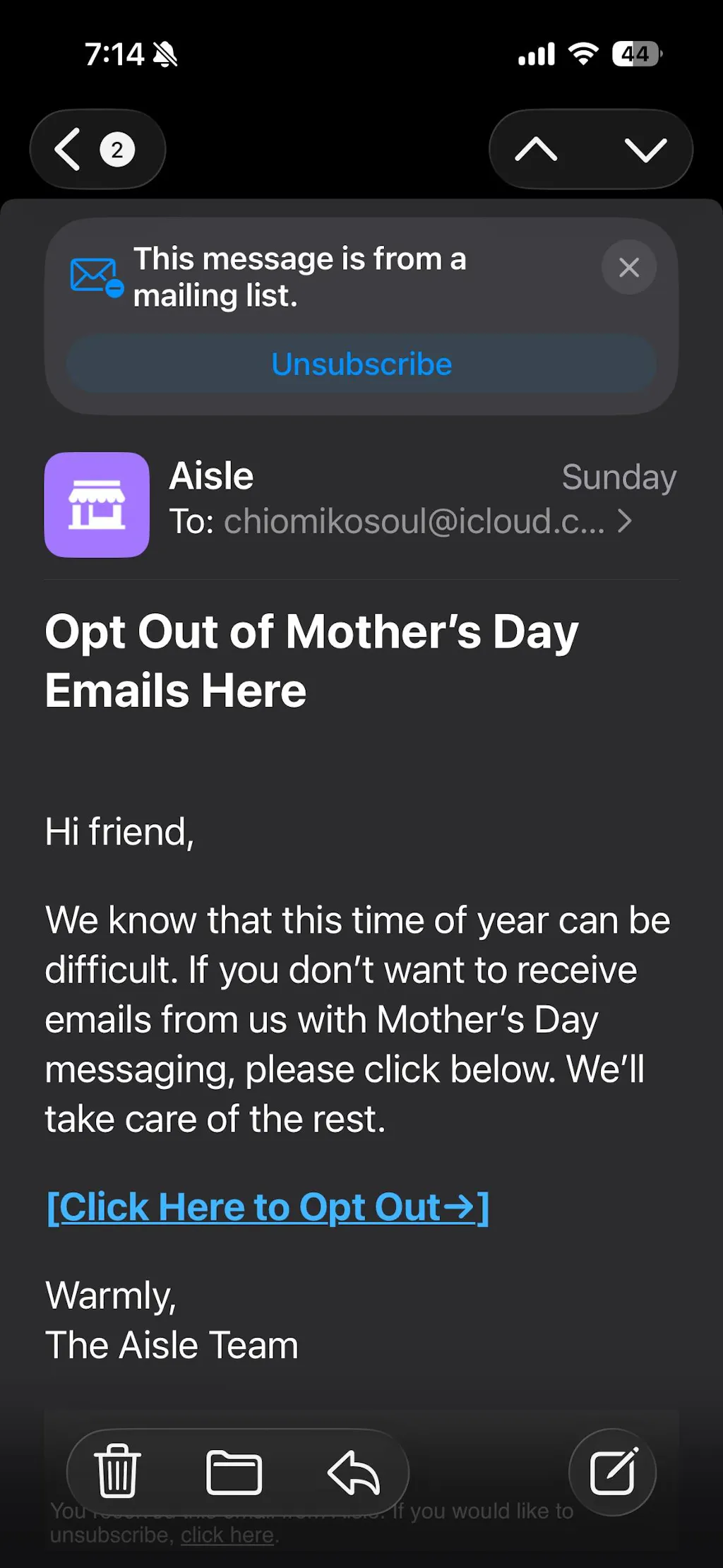Image resolution: width=723 pixels, height=1568 pixels.
Task: Tap the mailing list envelope icon
Action: point(96,277)
